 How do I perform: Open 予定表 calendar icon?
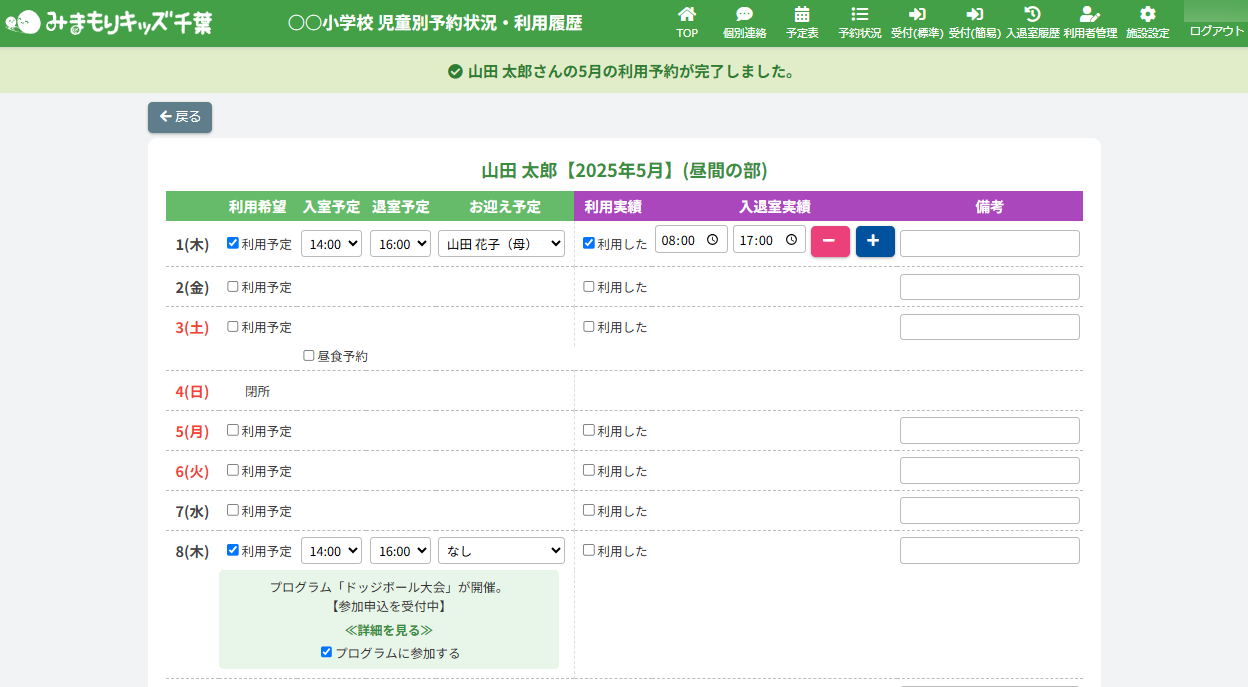click(x=802, y=15)
